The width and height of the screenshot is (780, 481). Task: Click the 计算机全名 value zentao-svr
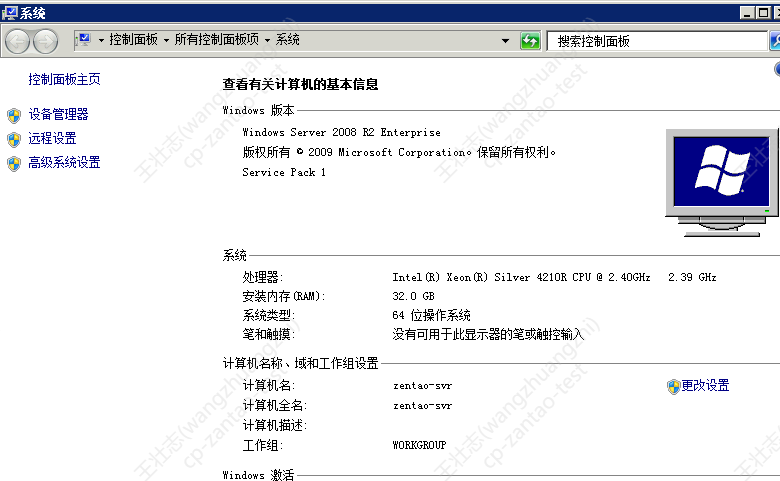click(422, 405)
